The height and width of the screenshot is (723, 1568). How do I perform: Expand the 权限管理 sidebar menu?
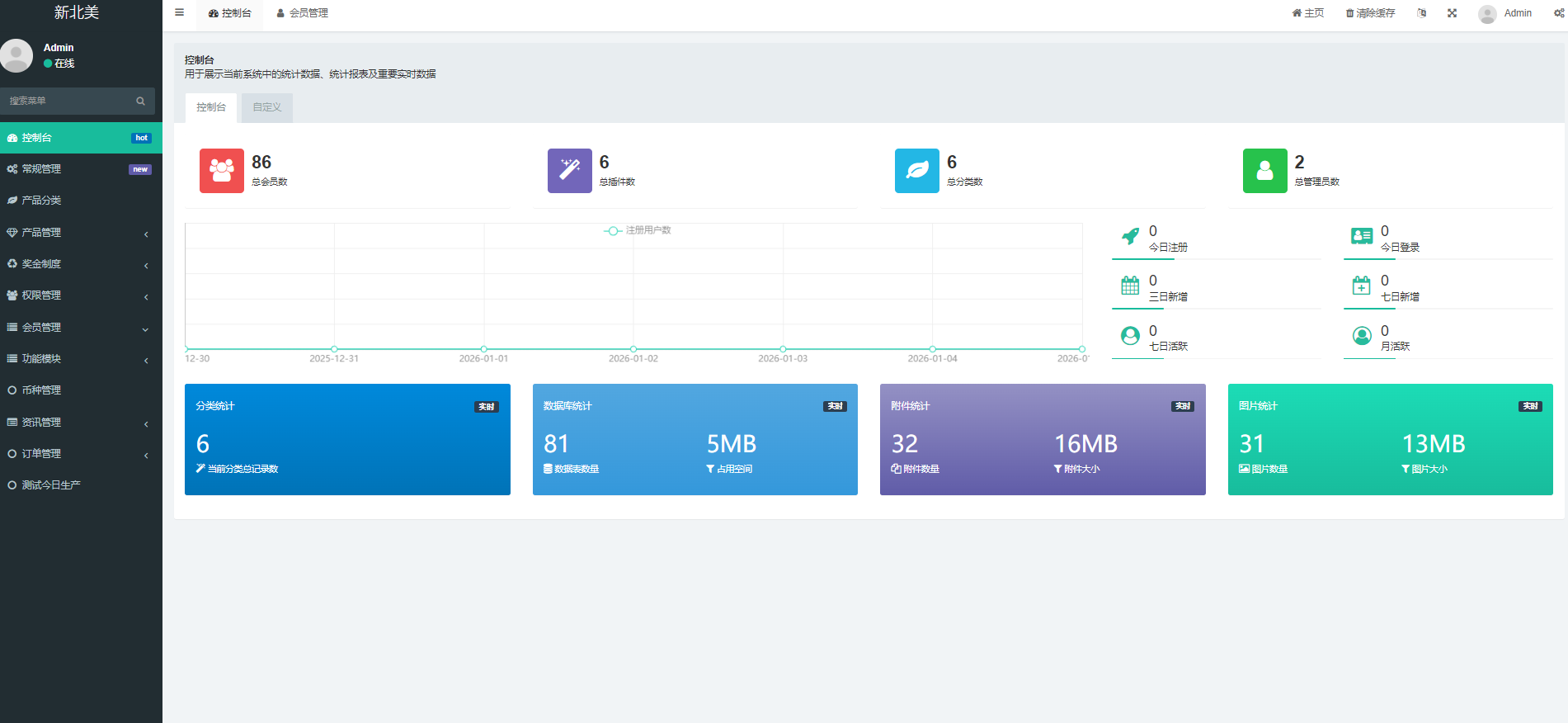click(80, 295)
